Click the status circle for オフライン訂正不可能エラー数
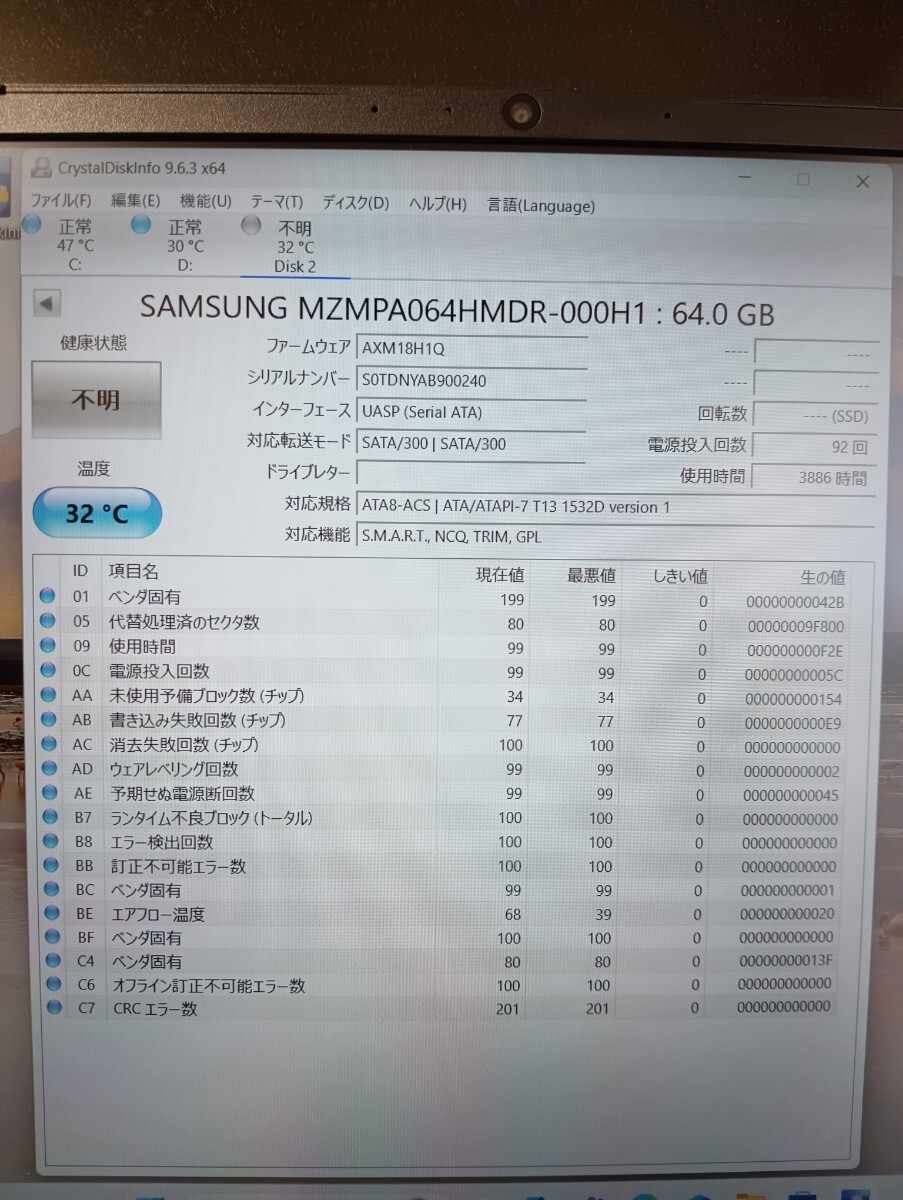Image resolution: width=903 pixels, height=1200 pixels. pyautogui.click(x=52, y=985)
